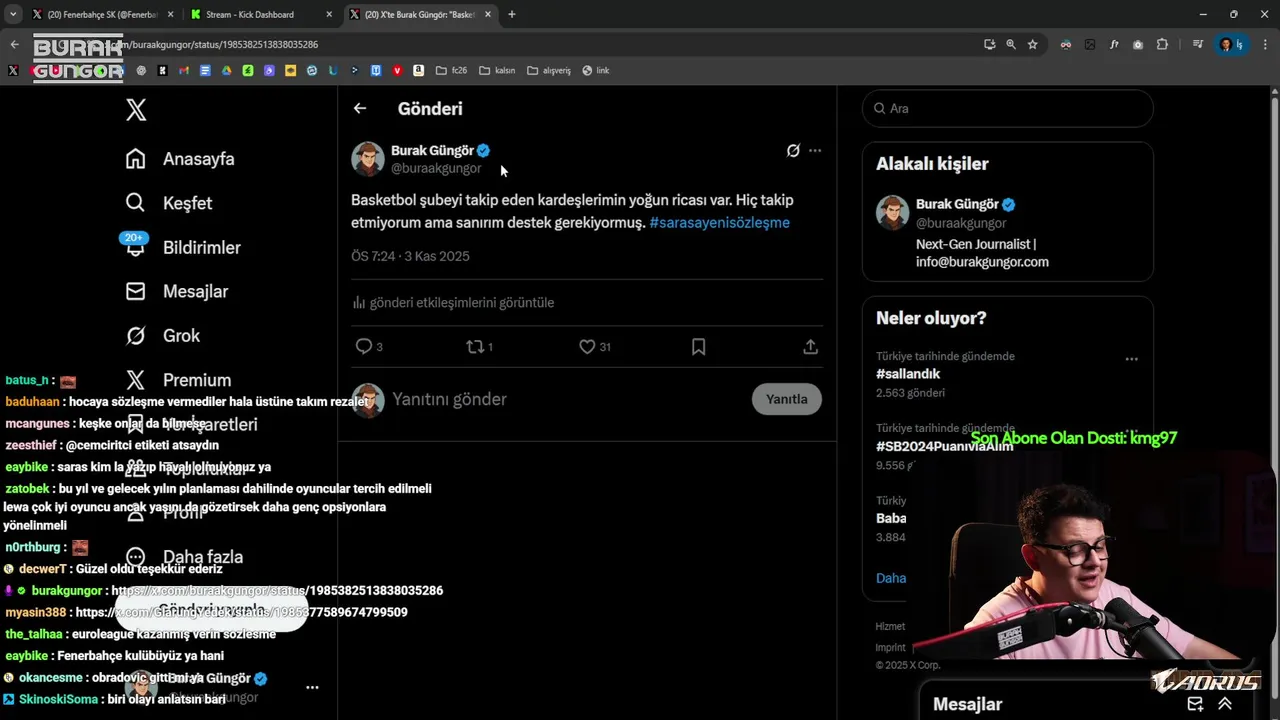The height and width of the screenshot is (720, 1280).
Task: Click the @buraakgungor handle on the post
Action: pyautogui.click(x=436, y=168)
